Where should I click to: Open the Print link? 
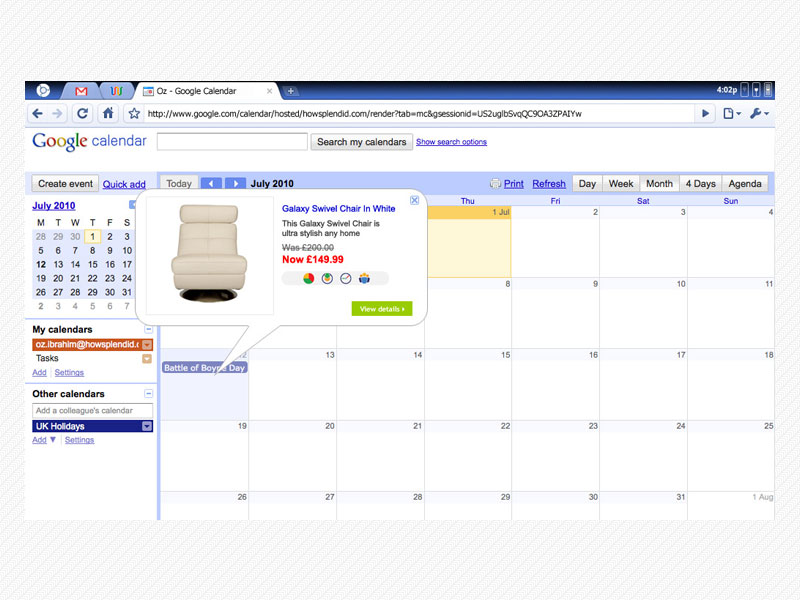pyautogui.click(x=514, y=184)
